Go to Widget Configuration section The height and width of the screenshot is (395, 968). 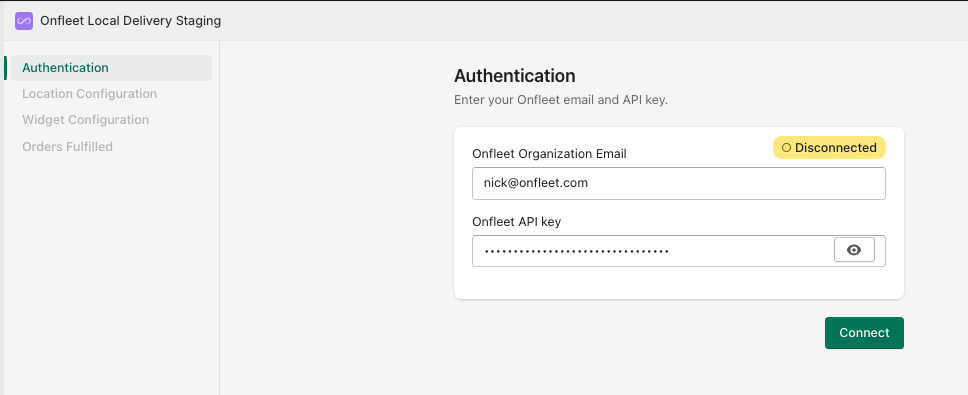click(85, 120)
